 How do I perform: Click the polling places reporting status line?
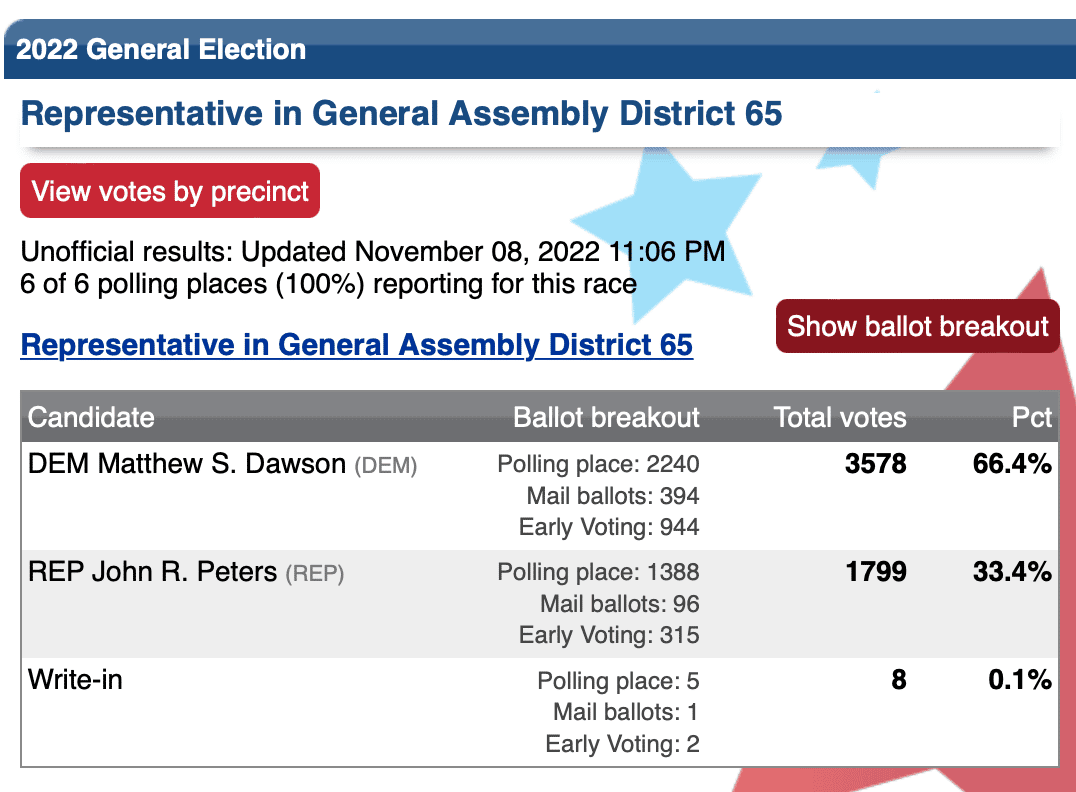point(329,284)
